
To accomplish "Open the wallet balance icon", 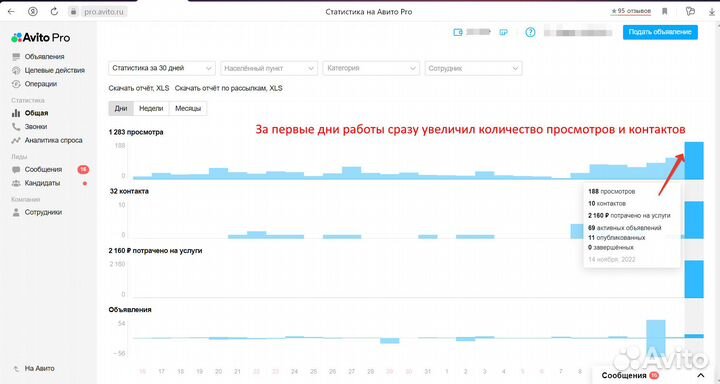I will [458, 32].
